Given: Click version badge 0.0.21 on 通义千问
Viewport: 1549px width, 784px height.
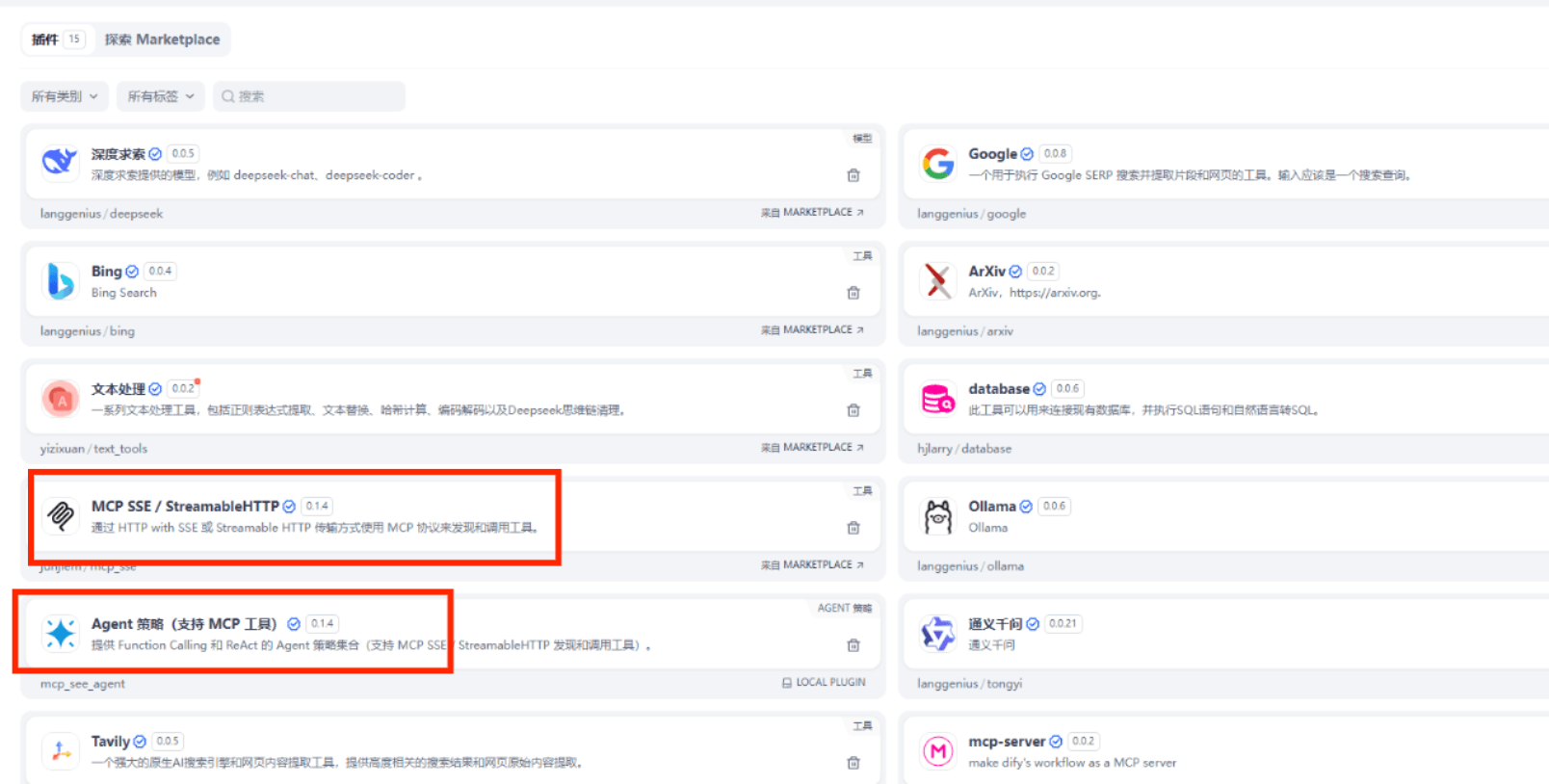Looking at the screenshot, I should point(1063,624).
